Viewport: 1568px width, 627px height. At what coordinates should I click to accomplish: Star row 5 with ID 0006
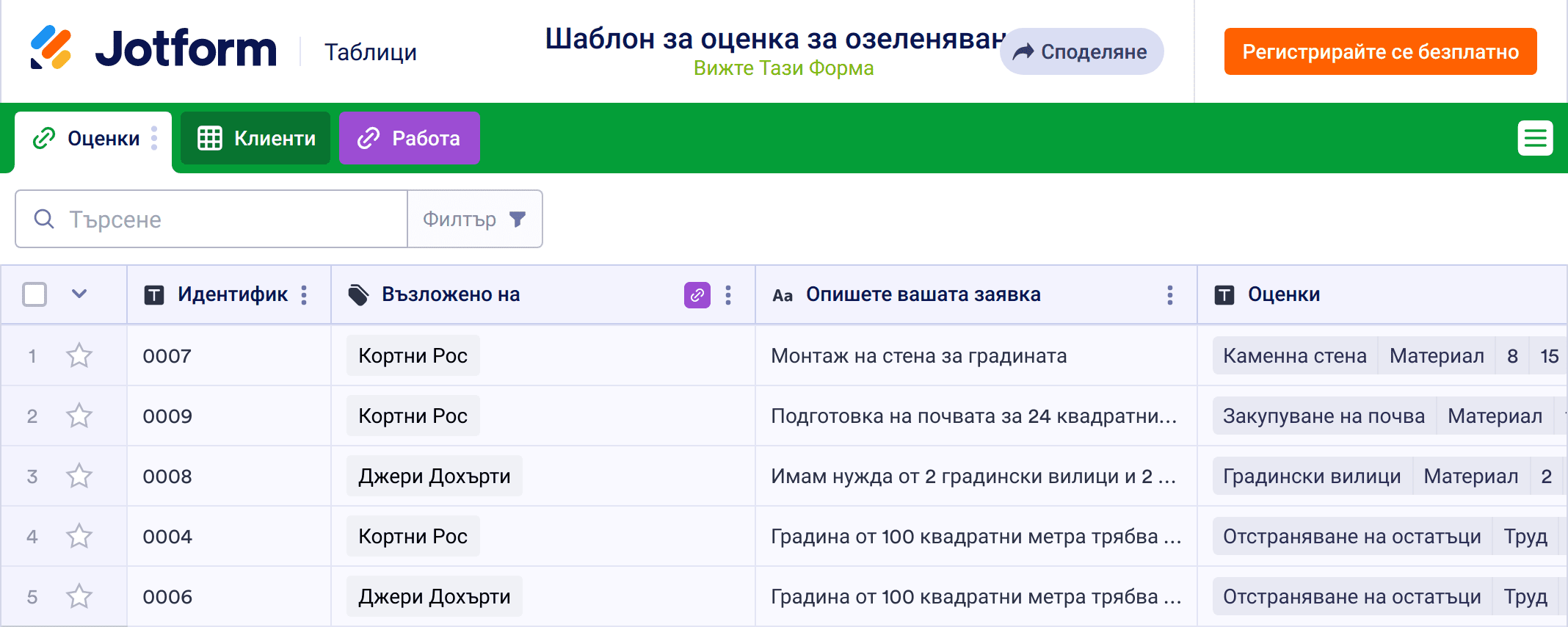pyautogui.click(x=79, y=597)
